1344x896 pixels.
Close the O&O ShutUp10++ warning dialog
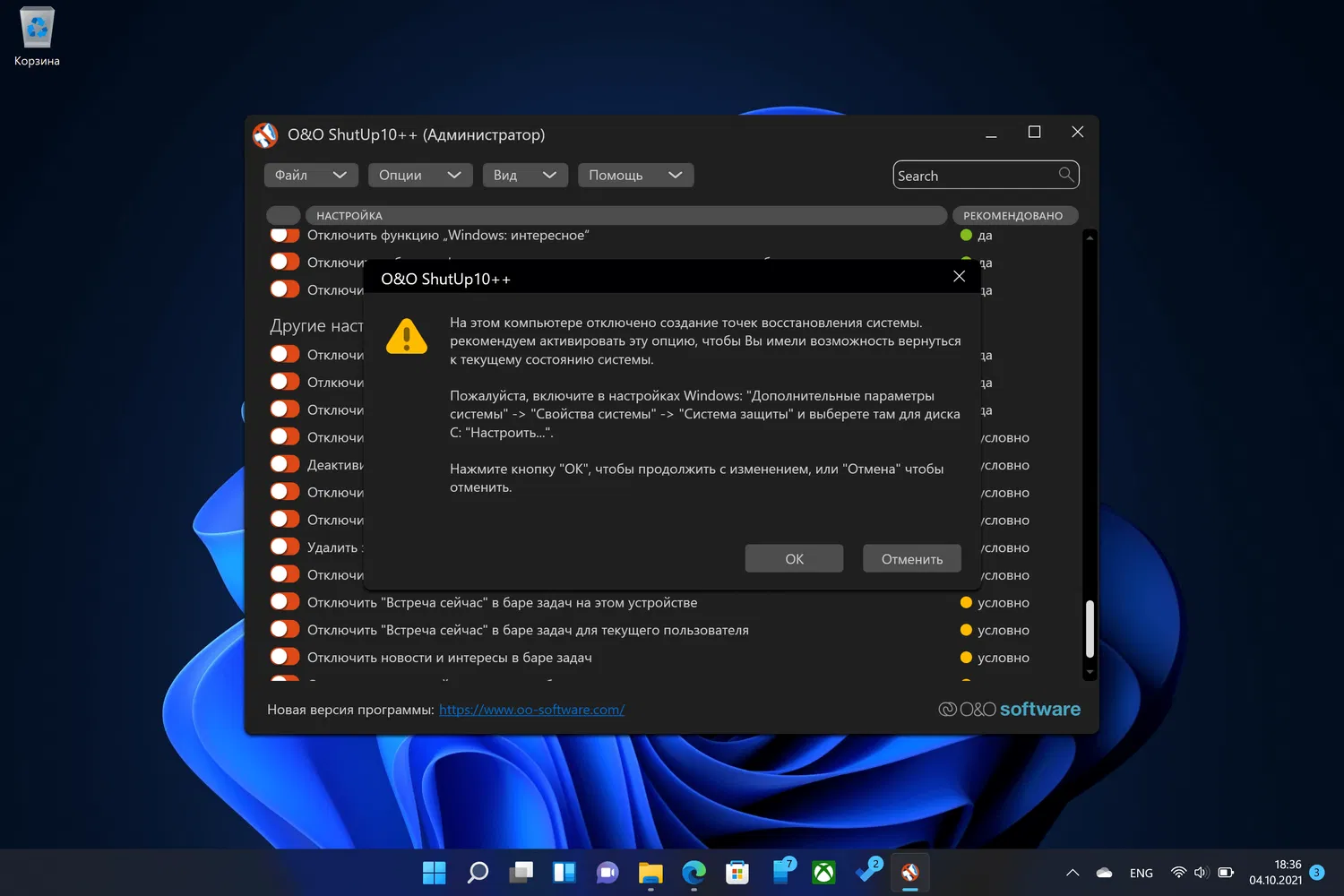959,276
